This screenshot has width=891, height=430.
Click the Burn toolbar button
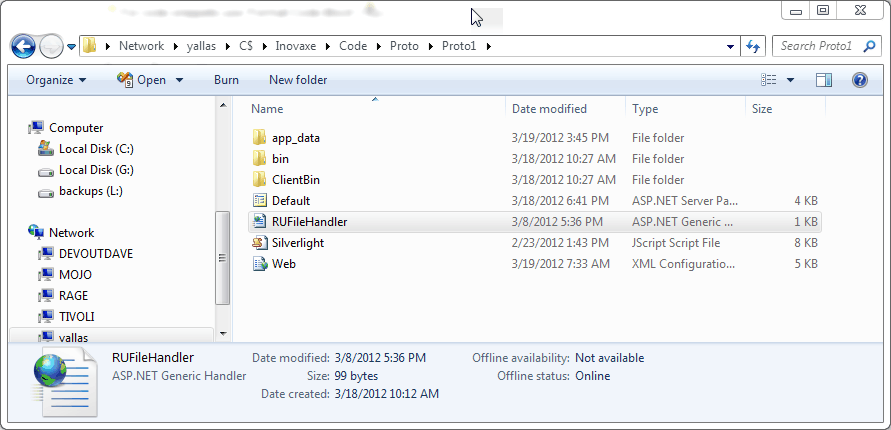point(226,80)
